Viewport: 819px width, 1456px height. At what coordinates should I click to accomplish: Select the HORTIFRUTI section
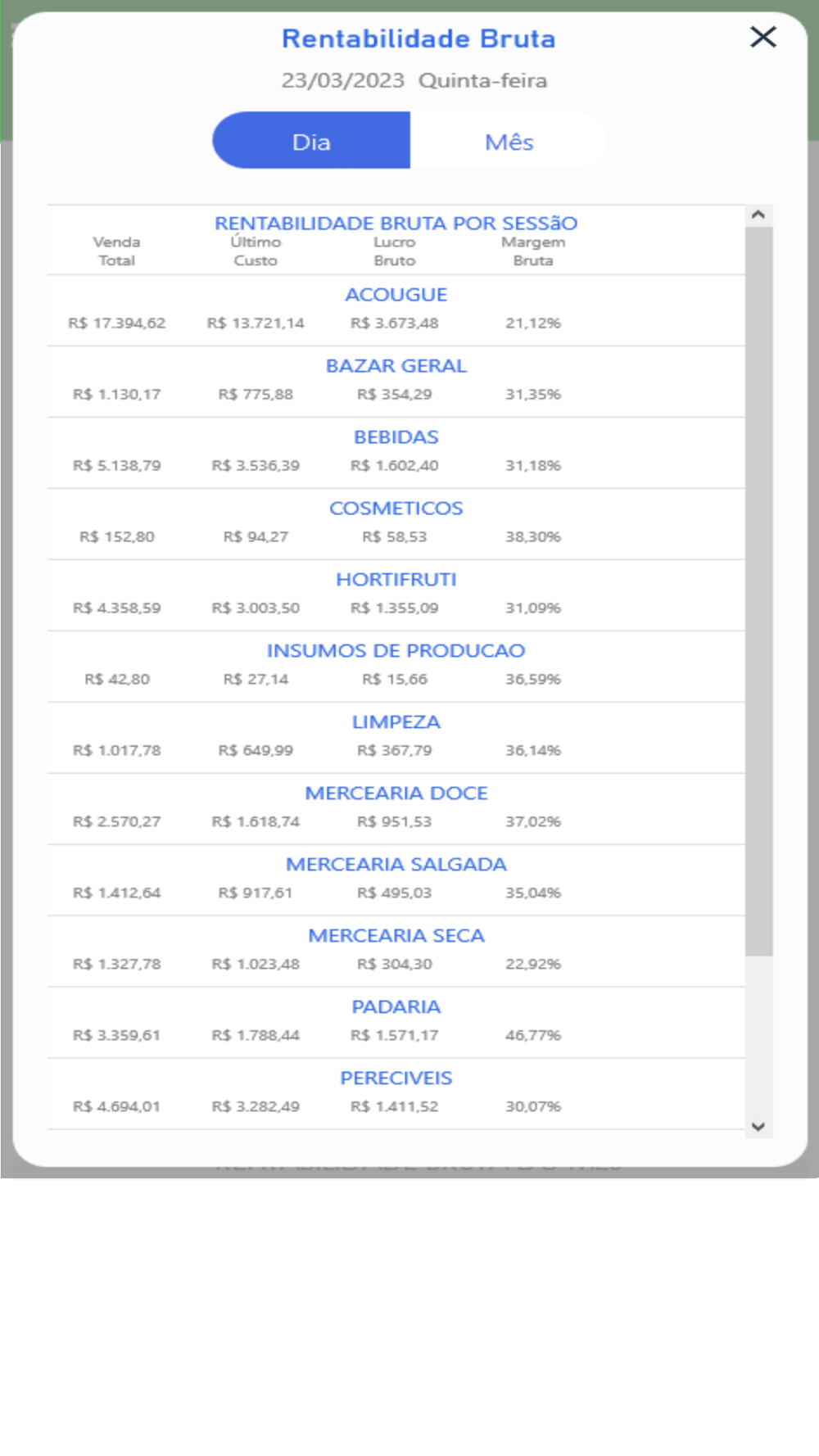[x=396, y=580]
